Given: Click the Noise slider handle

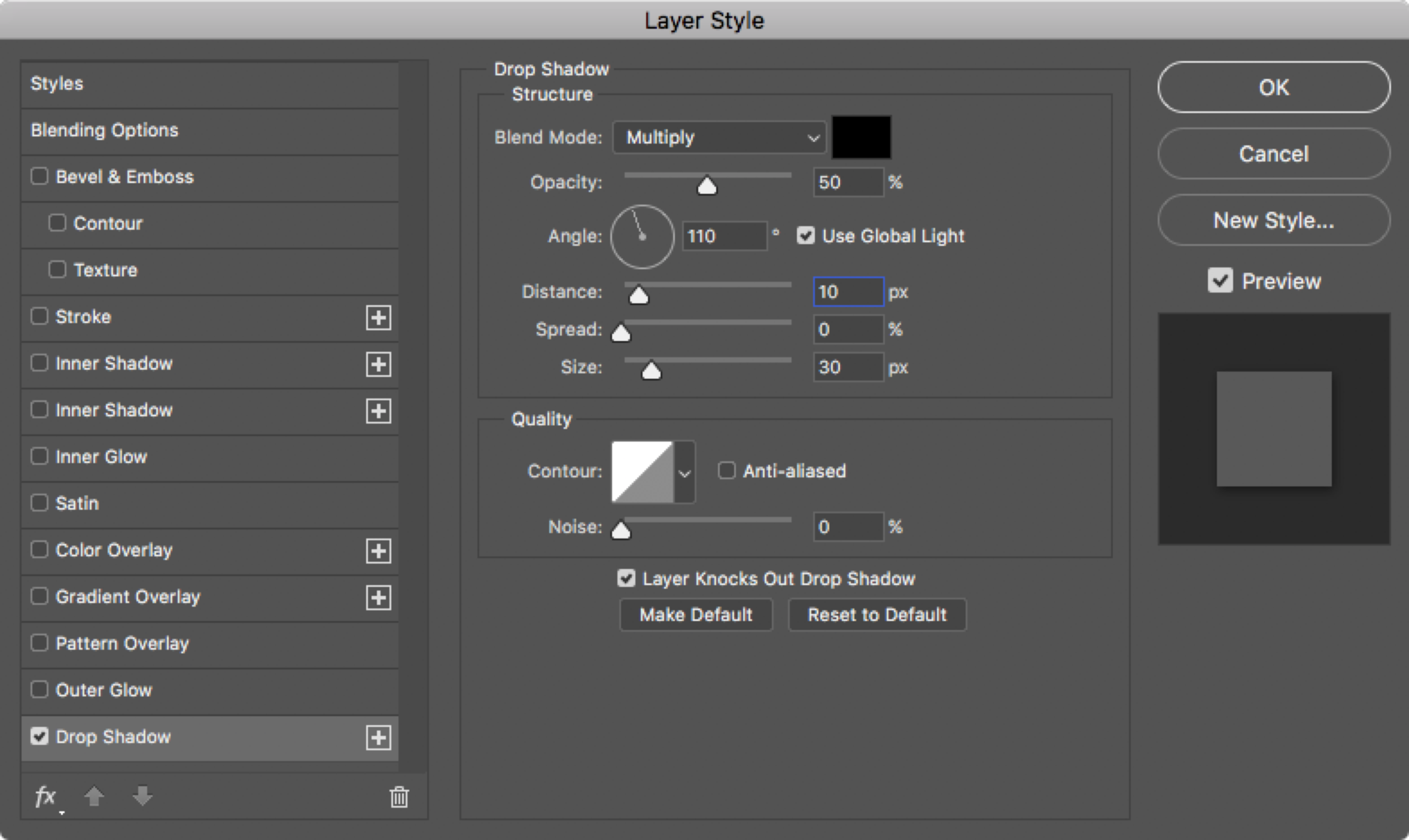Looking at the screenshot, I should tap(621, 529).
